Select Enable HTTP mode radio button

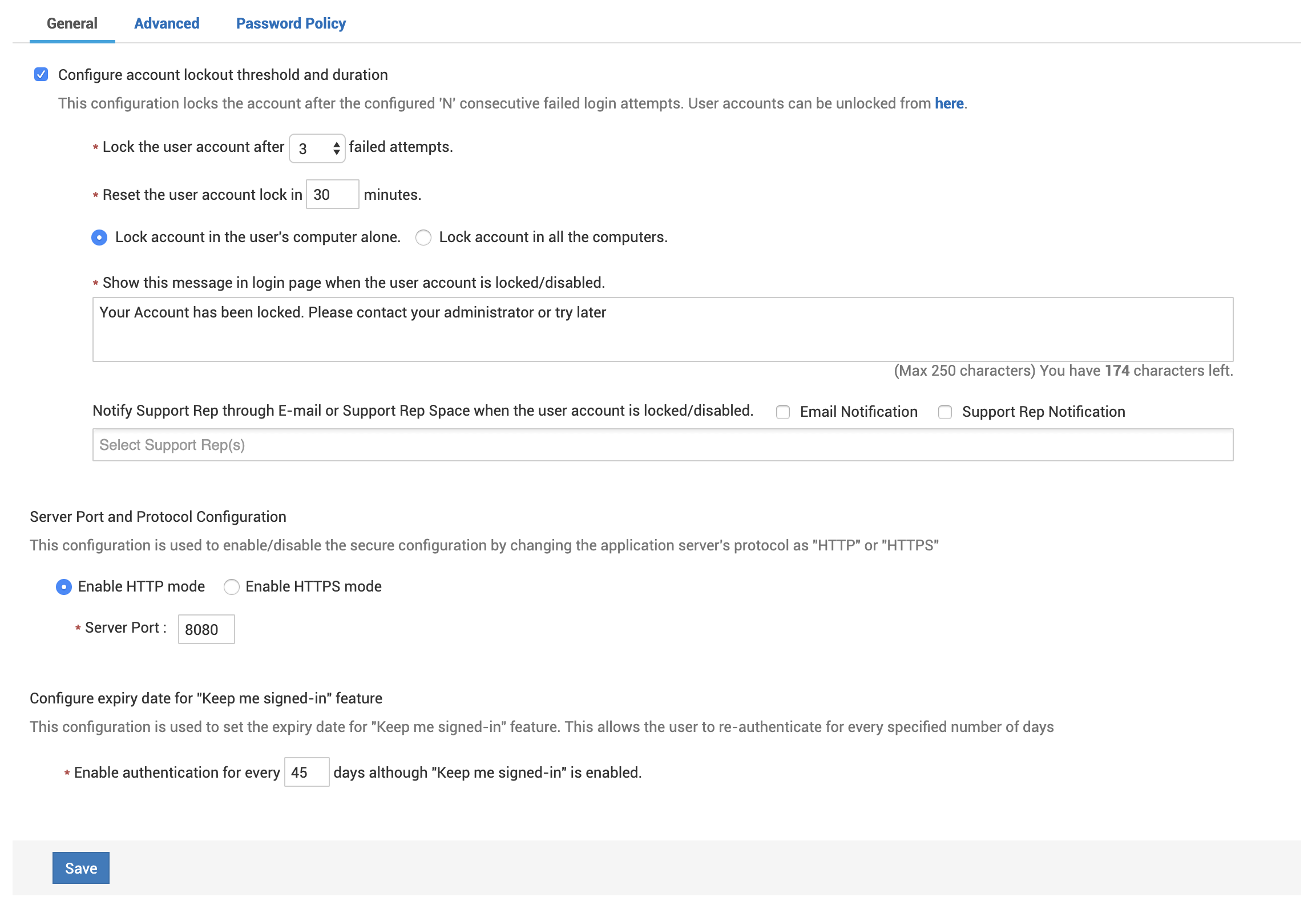coord(64,587)
